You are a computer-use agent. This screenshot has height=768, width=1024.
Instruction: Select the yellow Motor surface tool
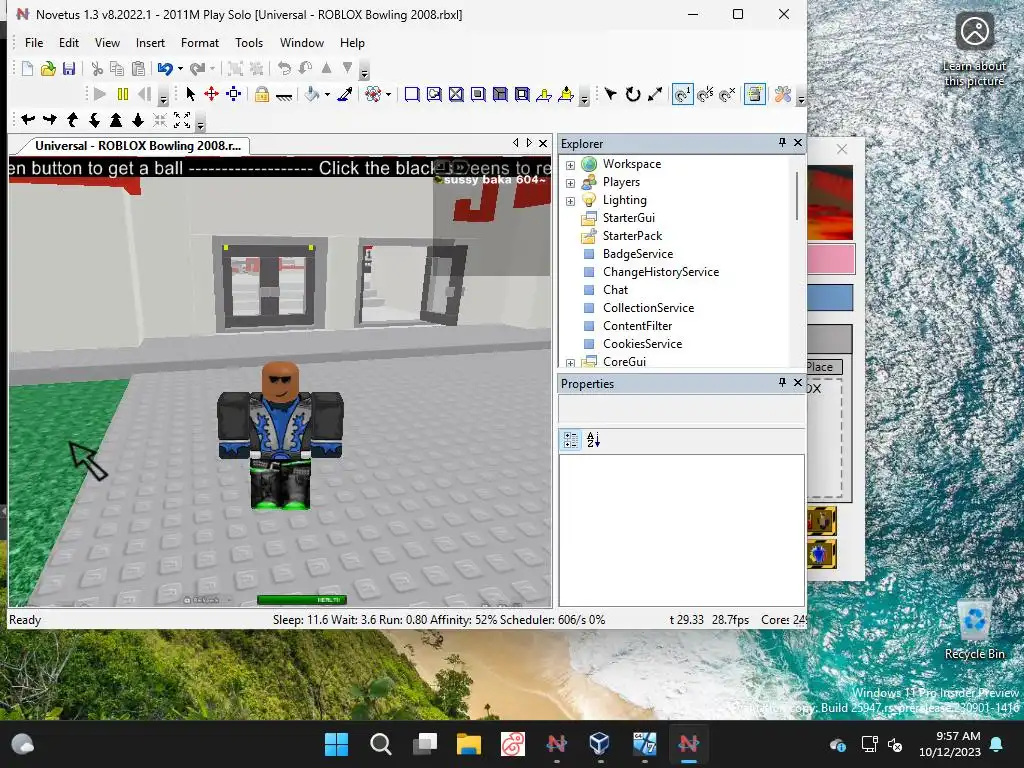pyautogui.click(x=566, y=95)
